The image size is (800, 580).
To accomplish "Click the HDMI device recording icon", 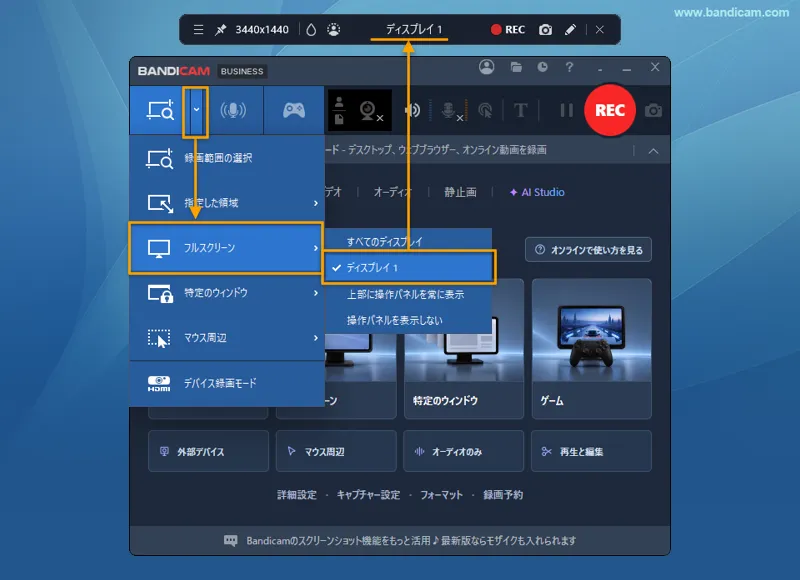I will 159,384.
